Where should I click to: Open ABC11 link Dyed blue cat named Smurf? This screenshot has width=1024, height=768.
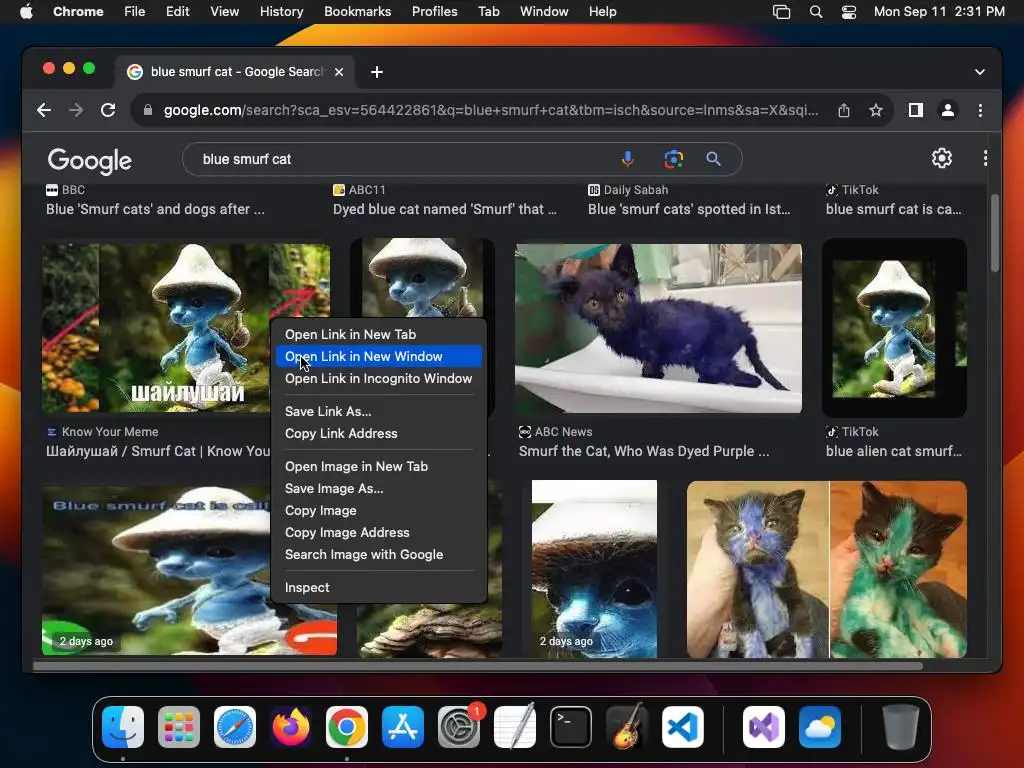tap(445, 210)
